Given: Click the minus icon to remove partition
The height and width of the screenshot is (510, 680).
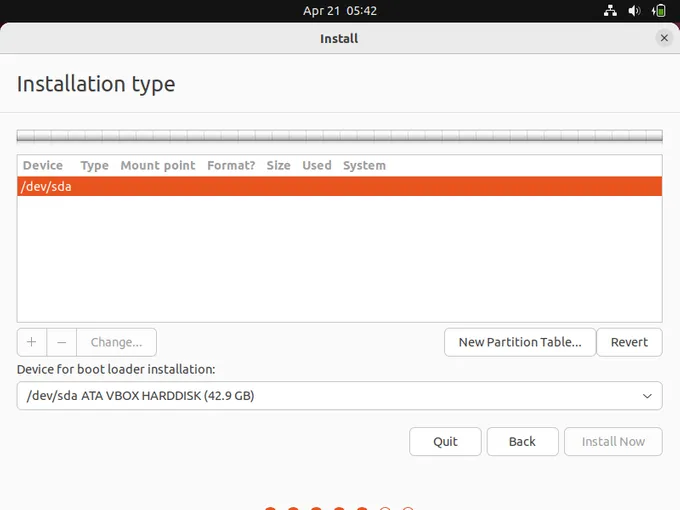Looking at the screenshot, I should click(x=61, y=342).
